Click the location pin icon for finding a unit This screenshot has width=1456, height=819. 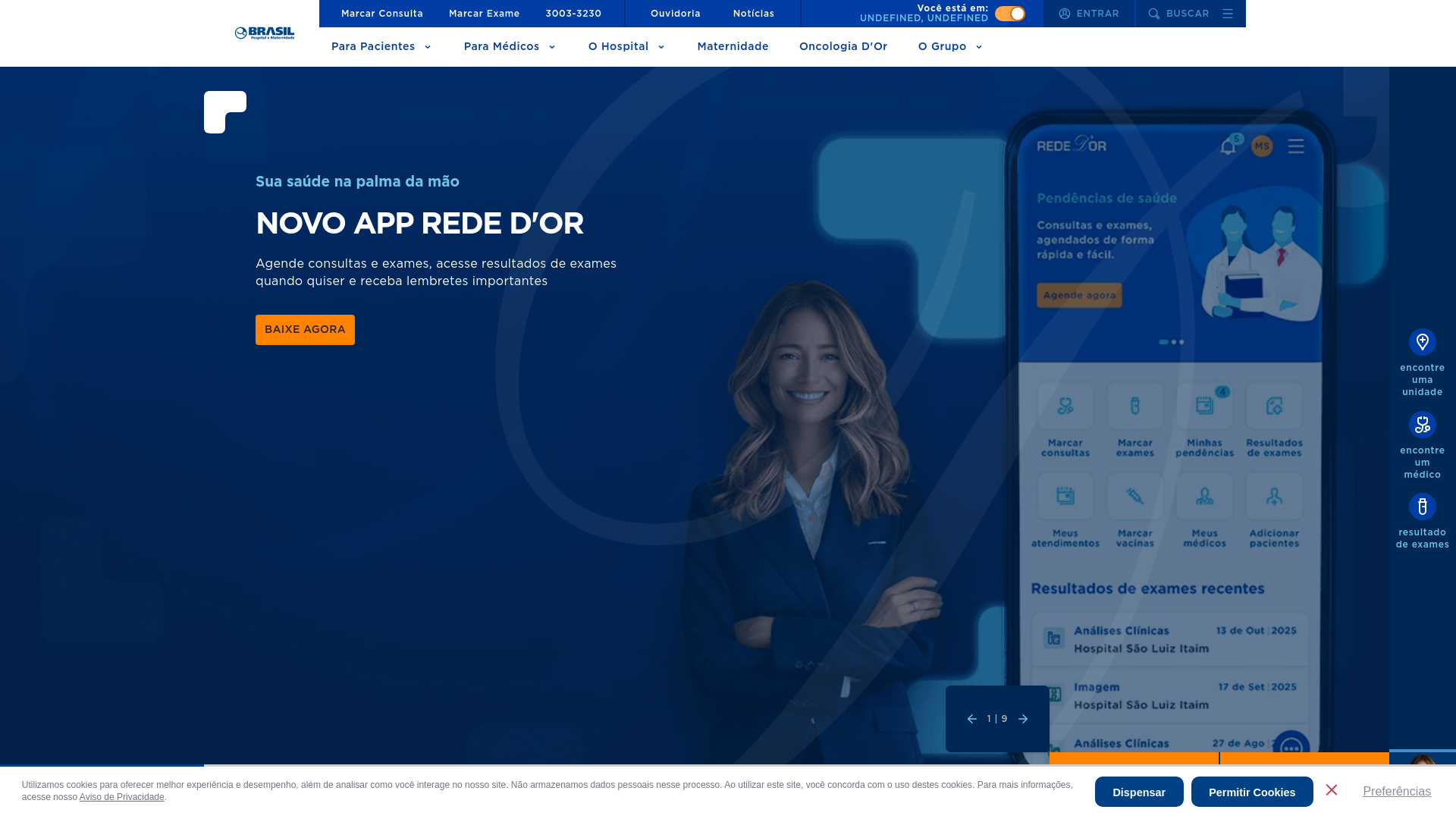[1422, 342]
